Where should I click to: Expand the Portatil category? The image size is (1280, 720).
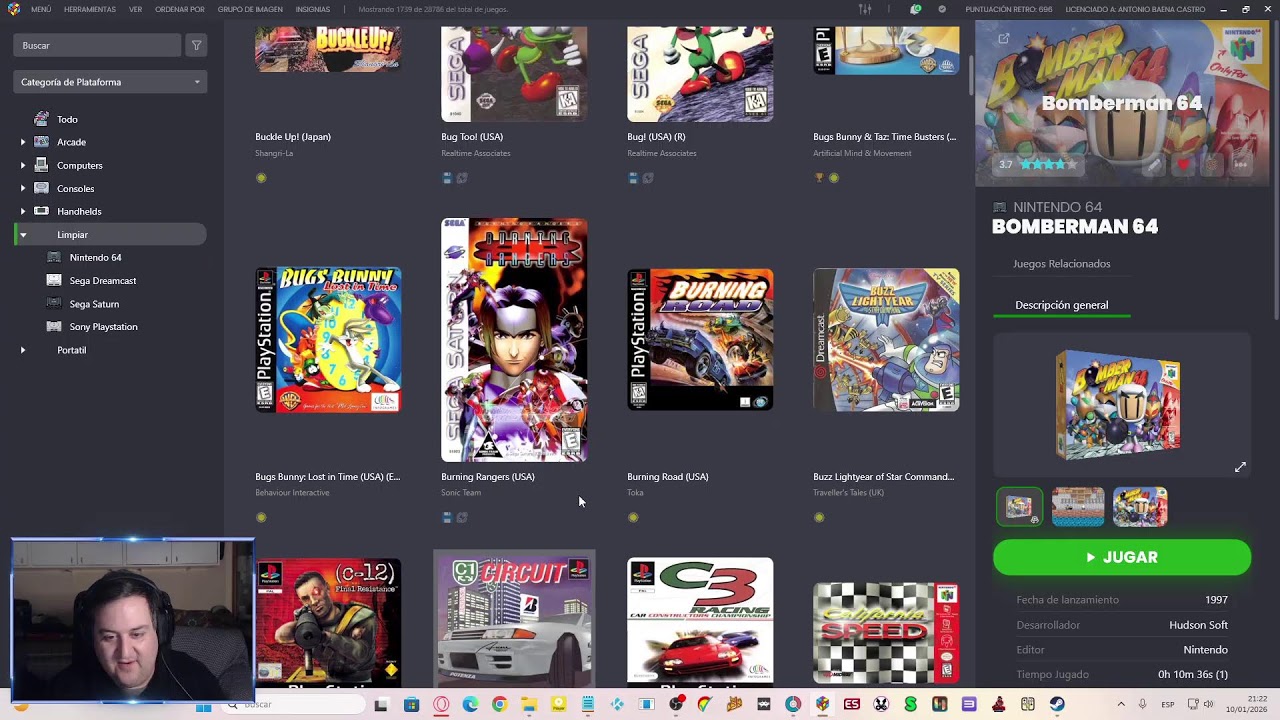coord(23,350)
